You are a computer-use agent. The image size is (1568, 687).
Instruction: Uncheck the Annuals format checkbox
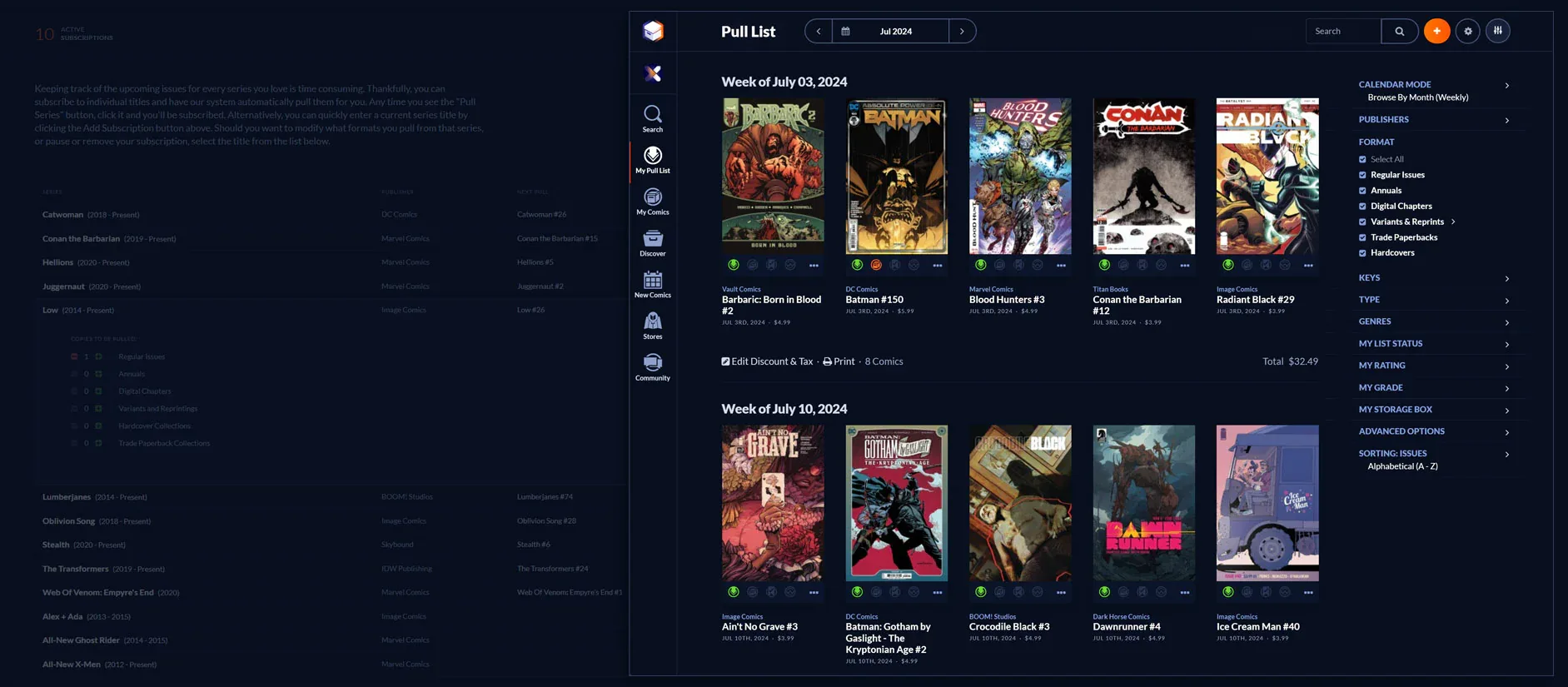point(1362,191)
